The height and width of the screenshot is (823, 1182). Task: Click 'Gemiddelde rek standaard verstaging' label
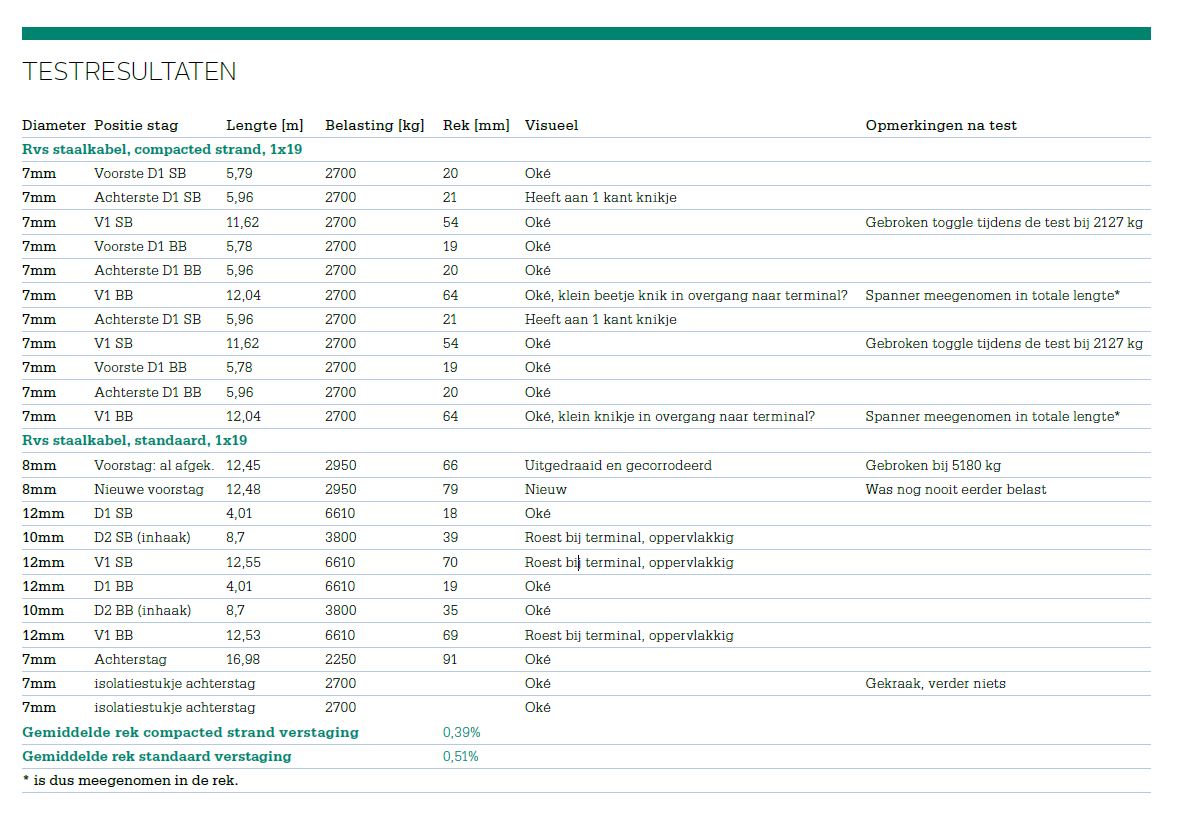pos(157,757)
